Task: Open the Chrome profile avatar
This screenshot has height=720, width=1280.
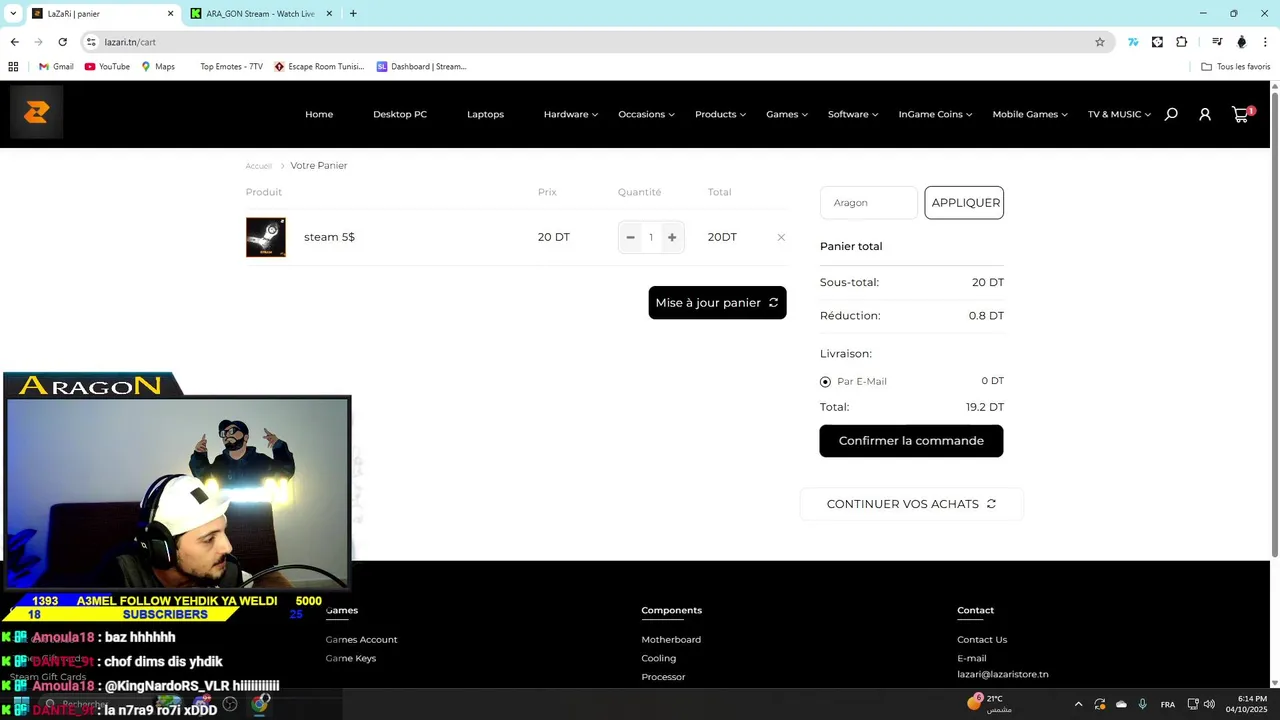Action: pos(1242,42)
